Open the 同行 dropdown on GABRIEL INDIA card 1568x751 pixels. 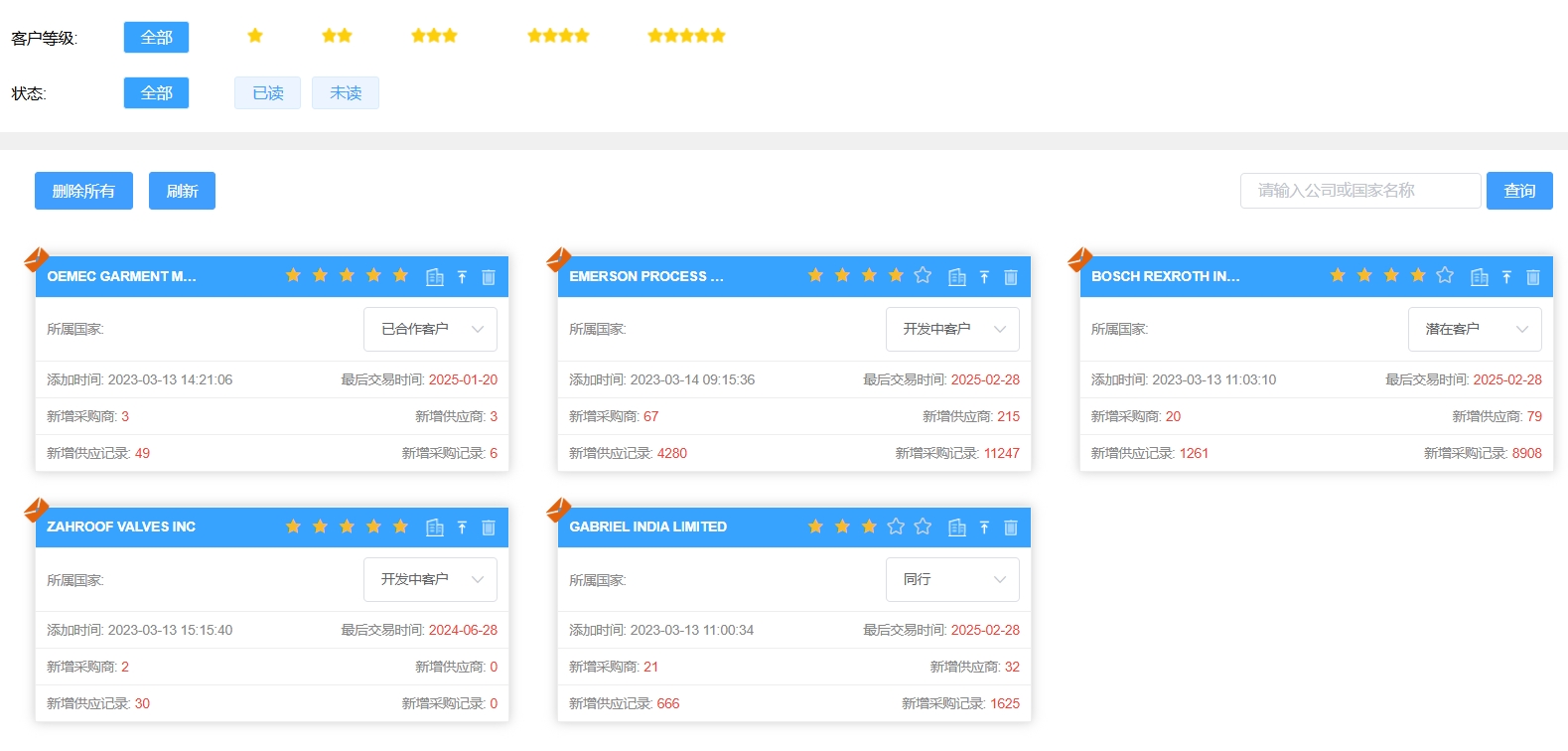pos(952,579)
